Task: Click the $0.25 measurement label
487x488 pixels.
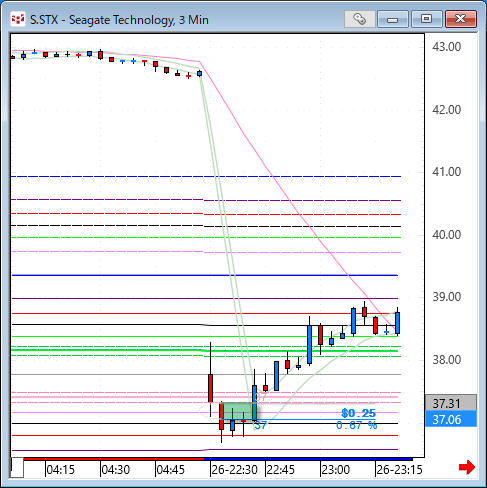Action: pyautogui.click(x=358, y=413)
